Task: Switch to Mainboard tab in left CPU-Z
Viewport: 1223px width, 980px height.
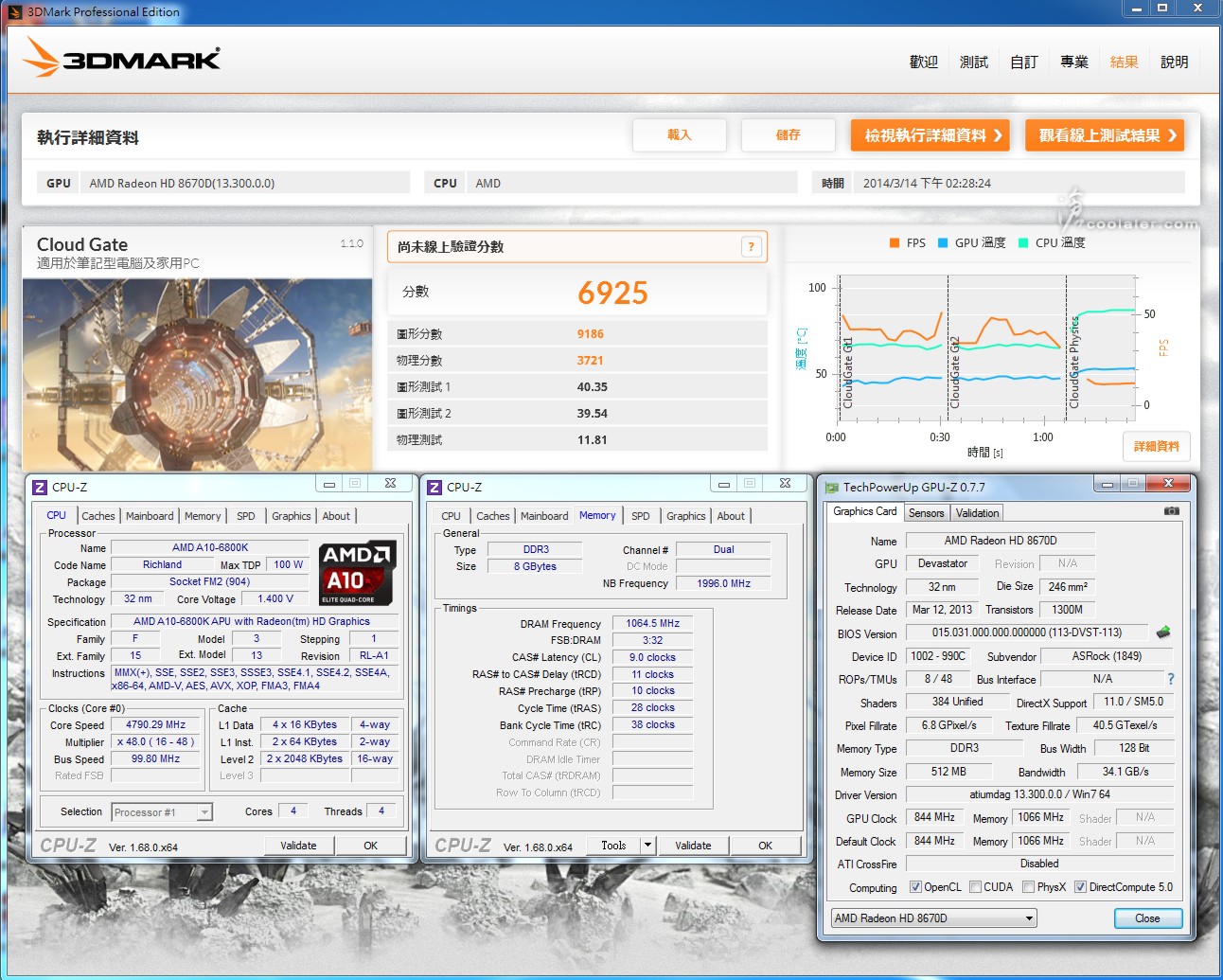Action: [150, 516]
